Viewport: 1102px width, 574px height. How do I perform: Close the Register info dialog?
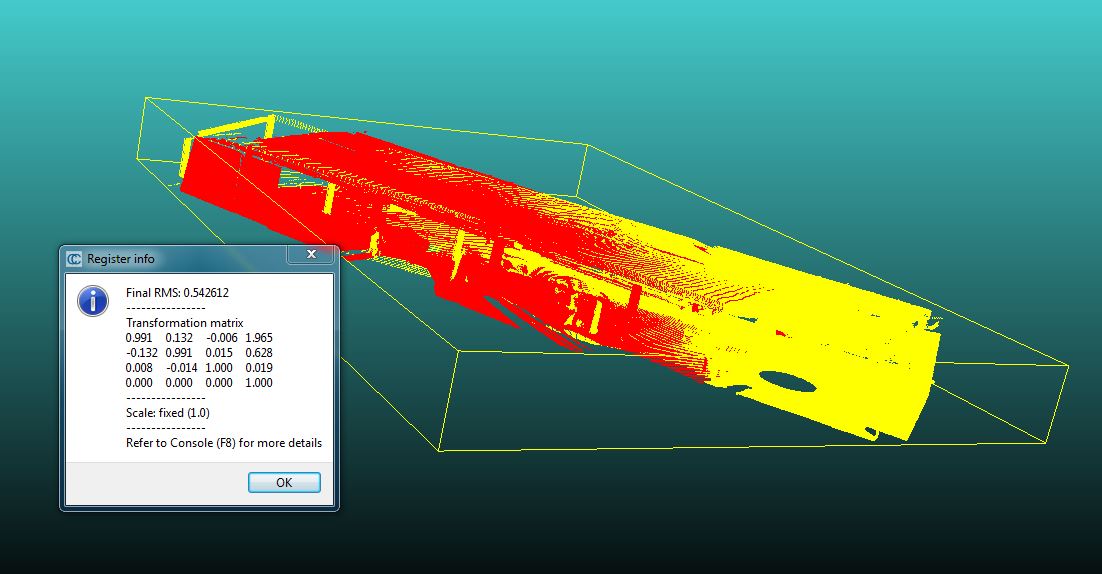point(311,256)
